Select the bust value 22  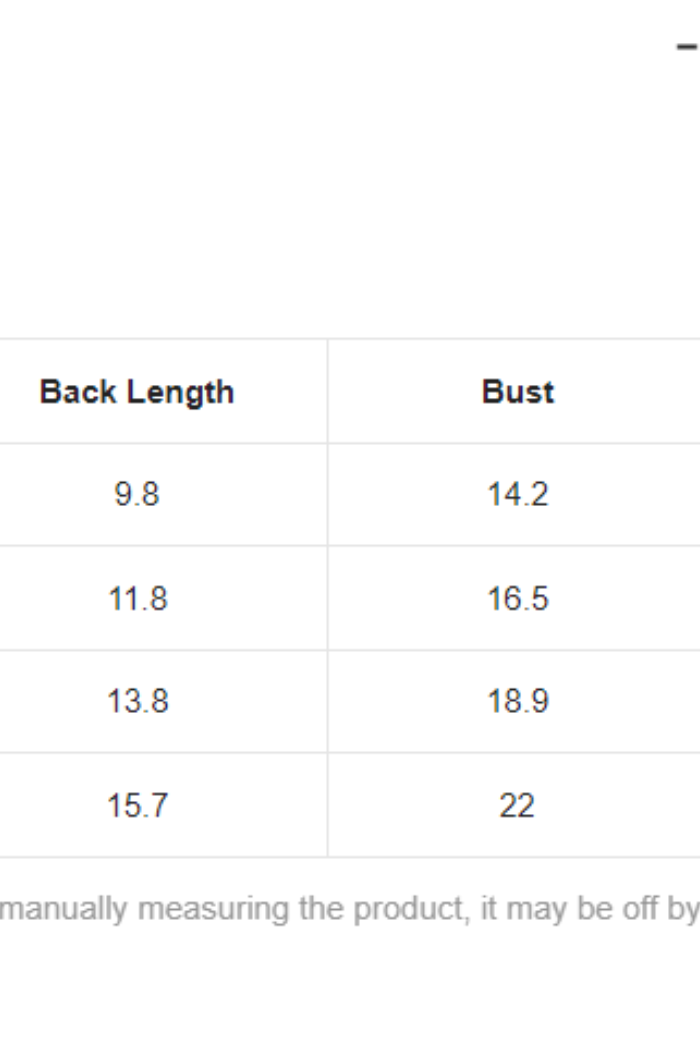point(518,806)
